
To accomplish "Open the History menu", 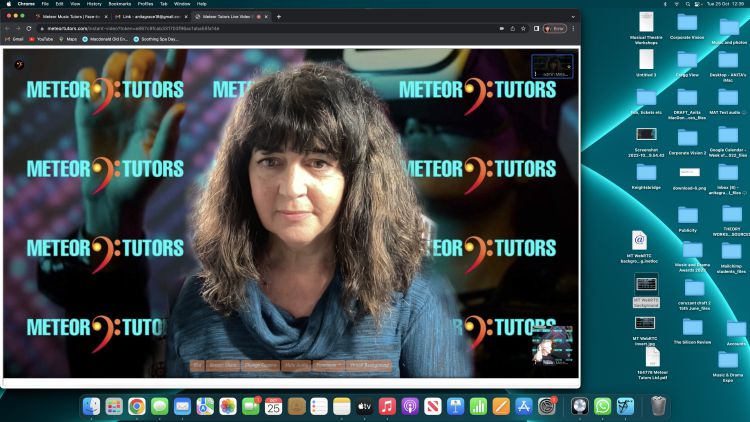I will [94, 4].
